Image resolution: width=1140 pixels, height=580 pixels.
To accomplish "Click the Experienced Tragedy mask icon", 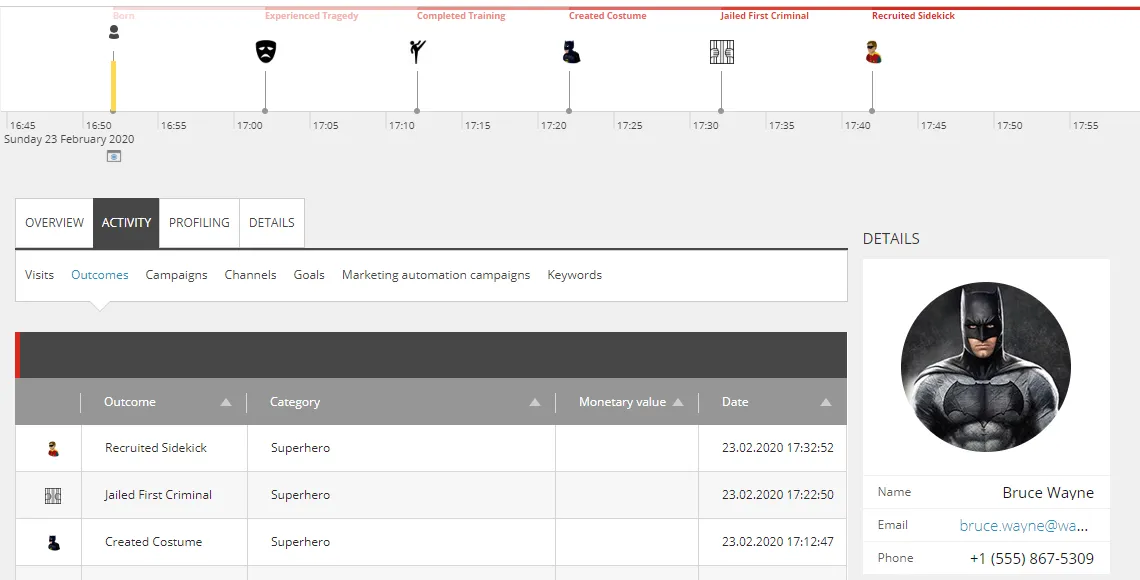I will [x=266, y=51].
